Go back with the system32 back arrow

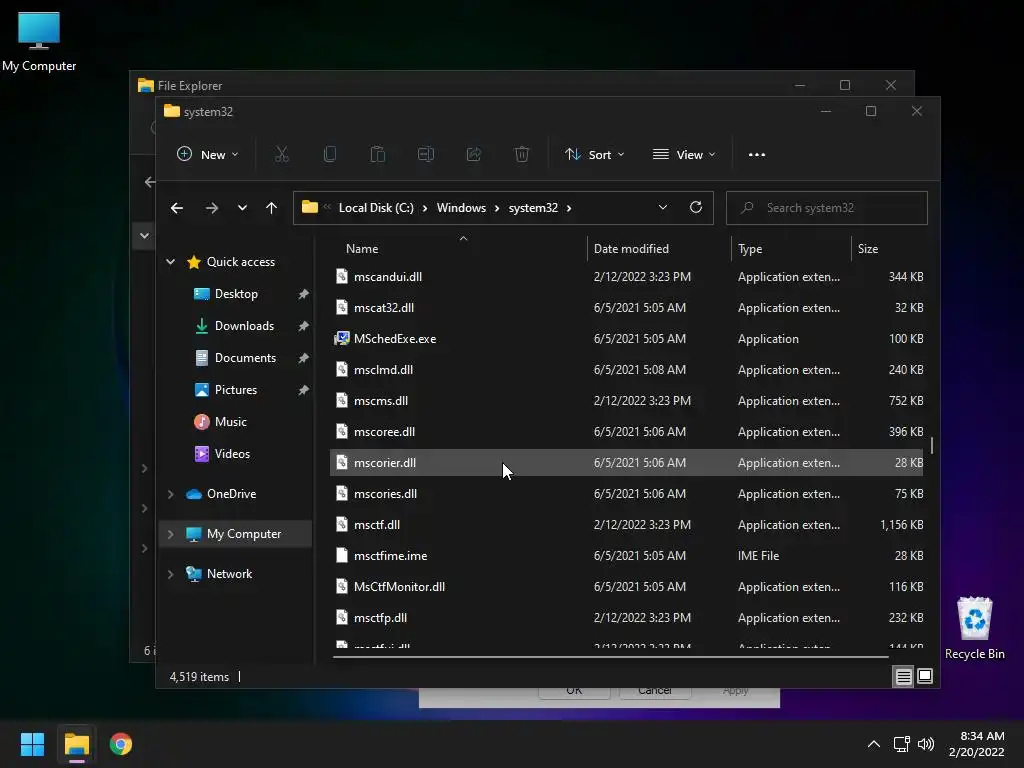tap(177, 208)
